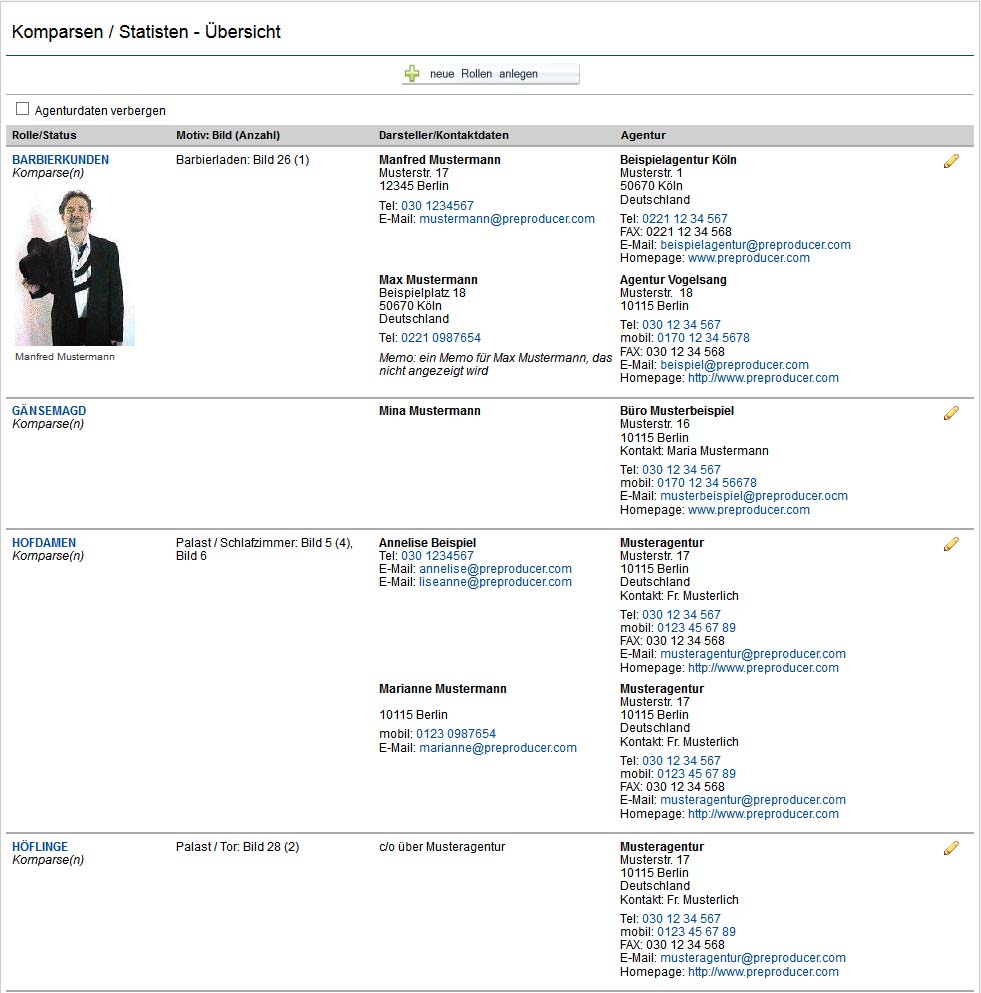
Task: Click Max Mustermann's phone 0221 0987654
Action: pos(441,338)
